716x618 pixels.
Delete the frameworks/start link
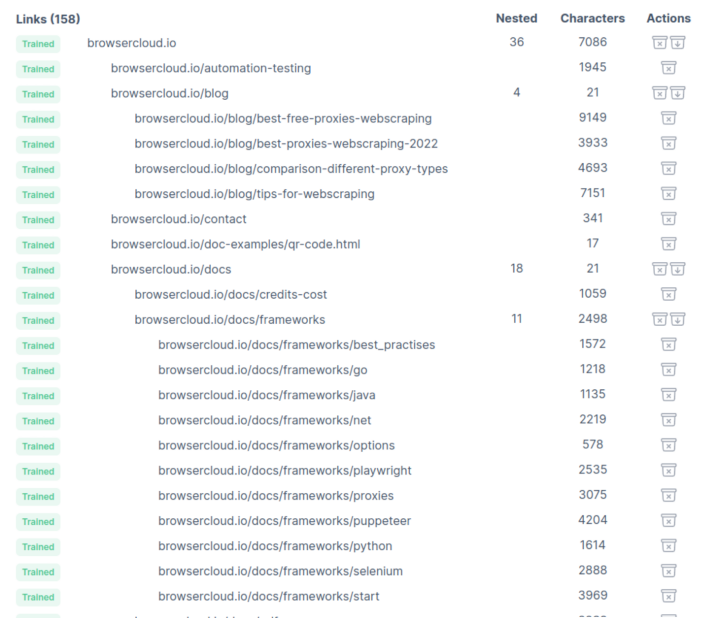pos(669,595)
